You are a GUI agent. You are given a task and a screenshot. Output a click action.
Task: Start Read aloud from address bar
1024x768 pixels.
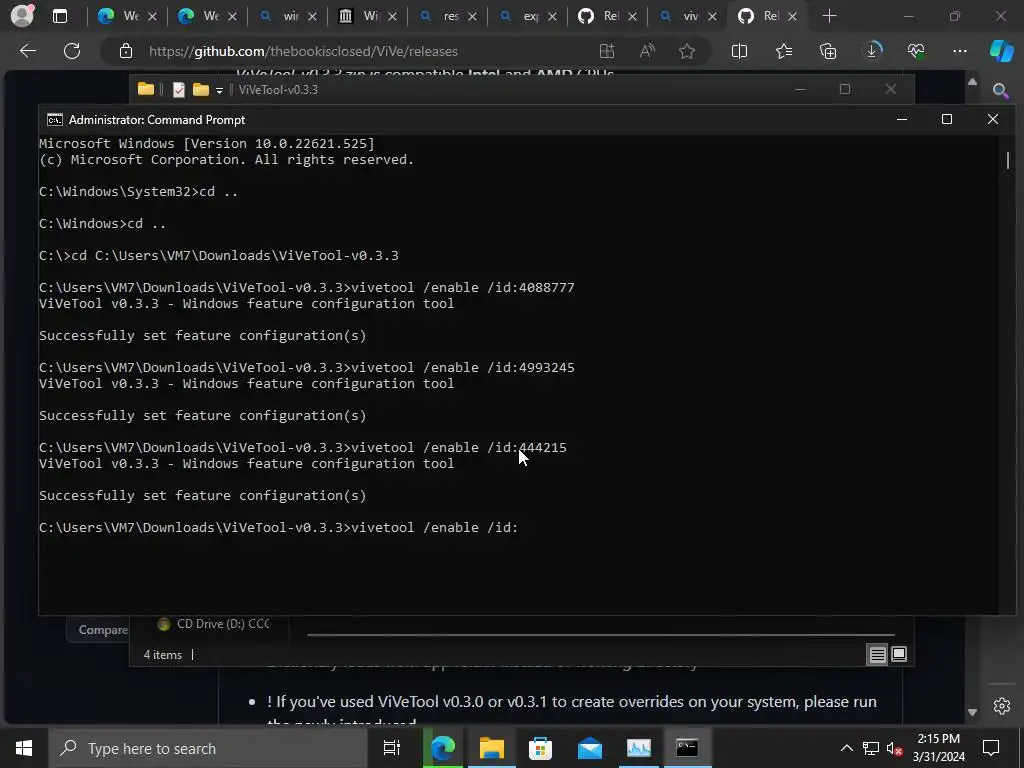pyautogui.click(x=647, y=51)
